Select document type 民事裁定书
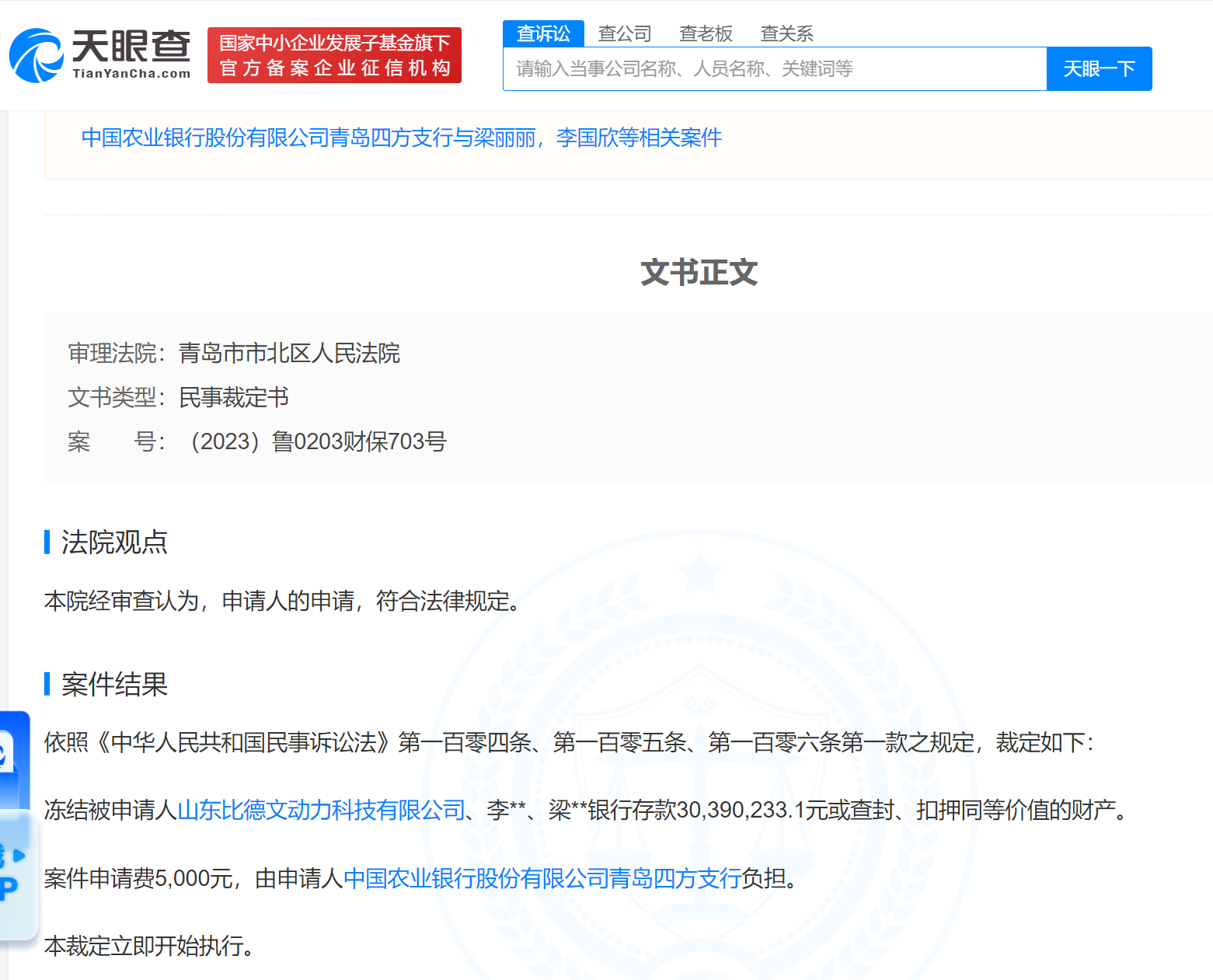Screen dimensions: 1213x980 tap(233, 397)
